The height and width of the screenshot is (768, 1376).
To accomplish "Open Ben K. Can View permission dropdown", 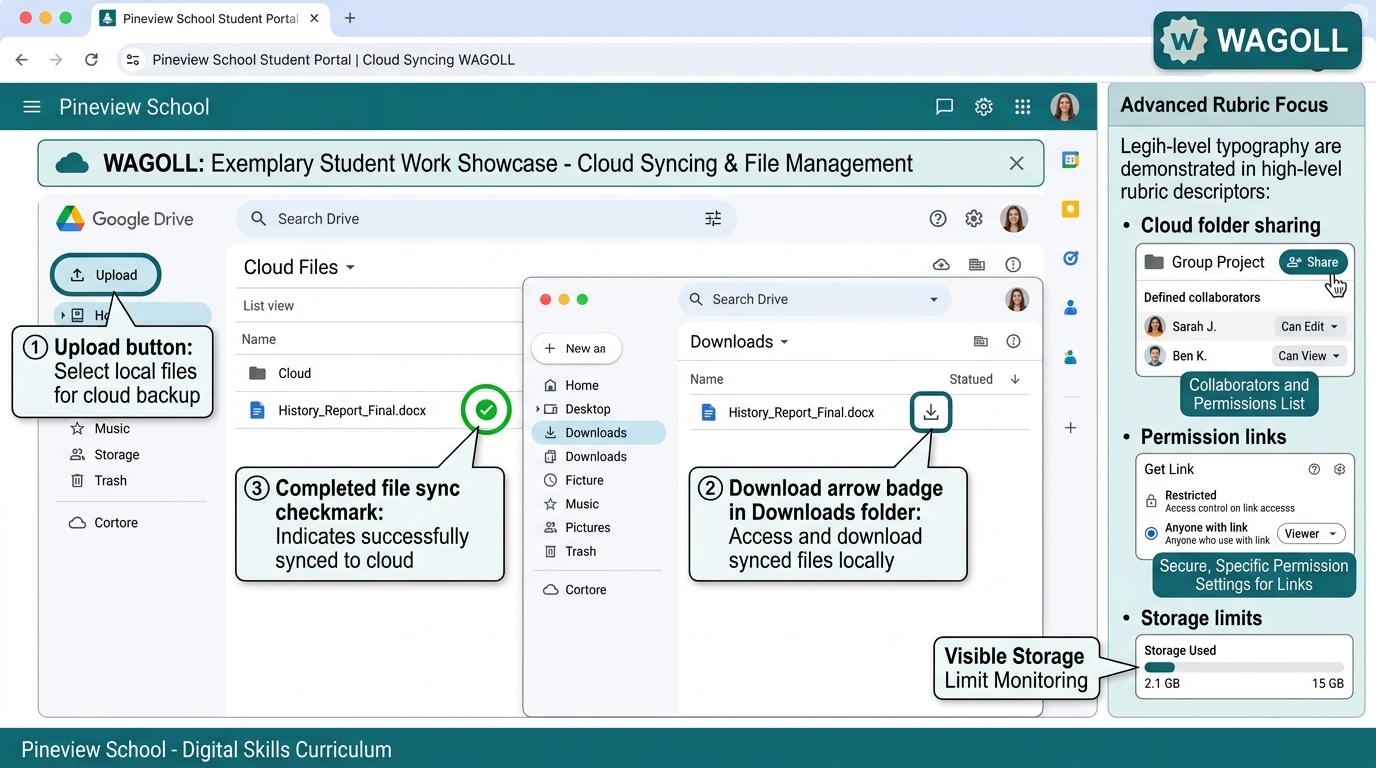I will pos(1309,355).
